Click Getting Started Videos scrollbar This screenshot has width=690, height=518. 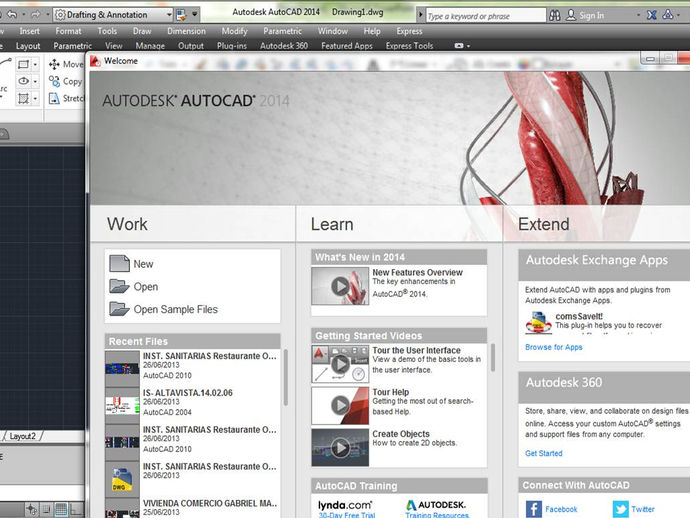click(x=492, y=357)
